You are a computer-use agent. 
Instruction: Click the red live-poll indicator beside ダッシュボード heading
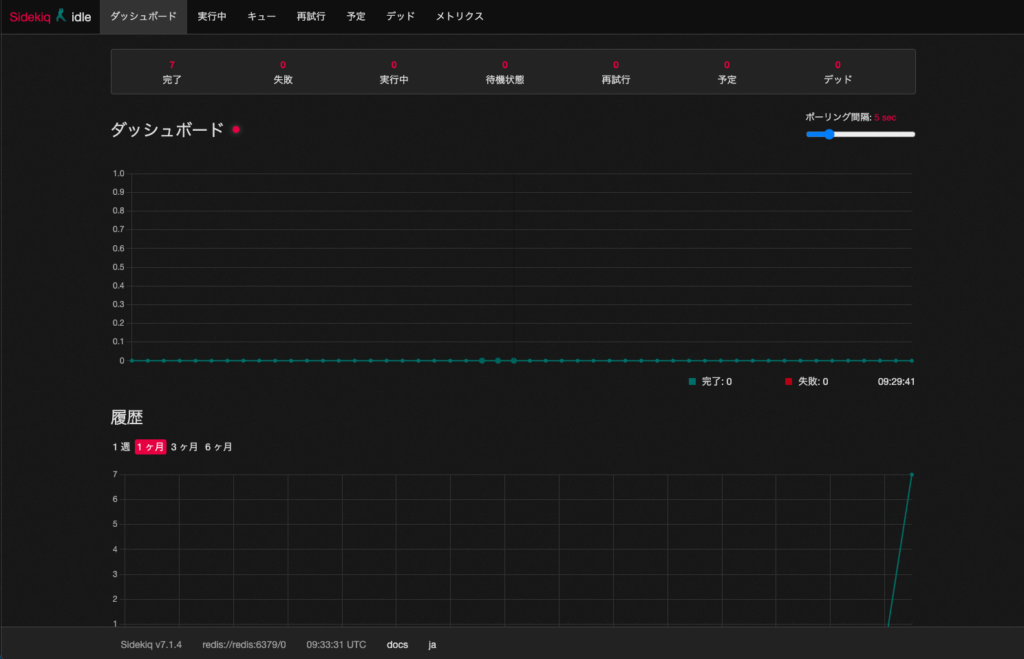(236, 130)
